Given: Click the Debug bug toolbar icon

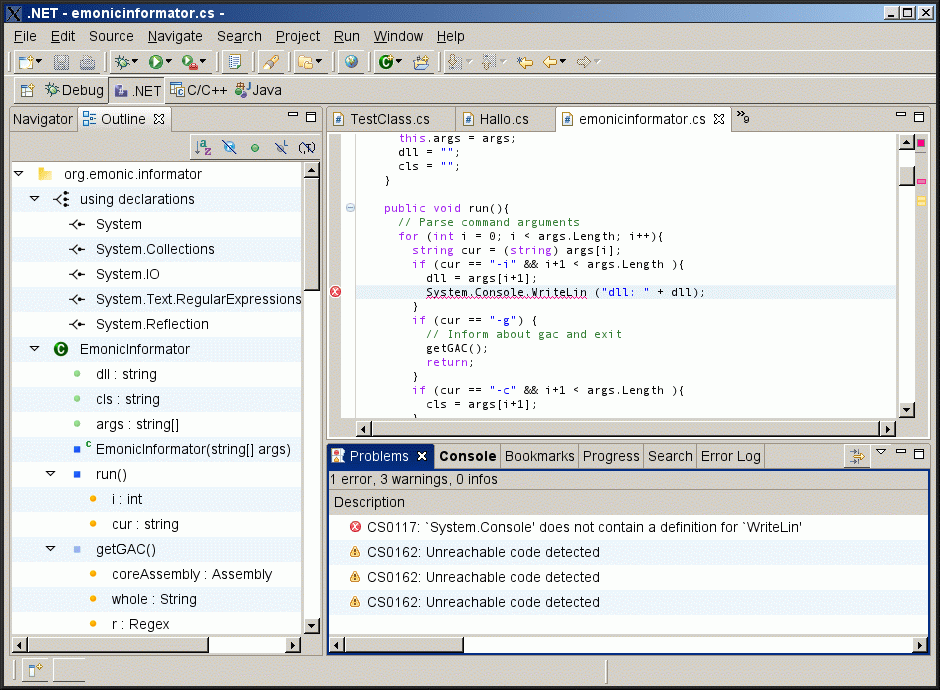Looking at the screenshot, I should point(122,62).
